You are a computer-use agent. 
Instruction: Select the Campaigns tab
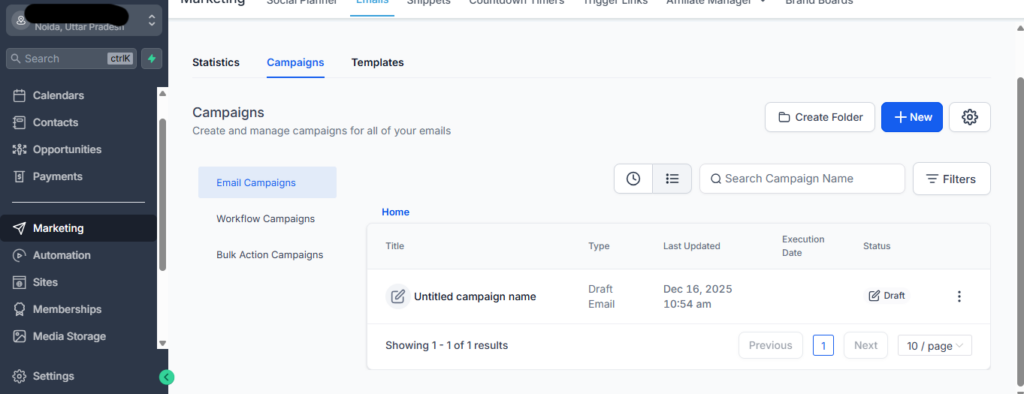pos(295,63)
